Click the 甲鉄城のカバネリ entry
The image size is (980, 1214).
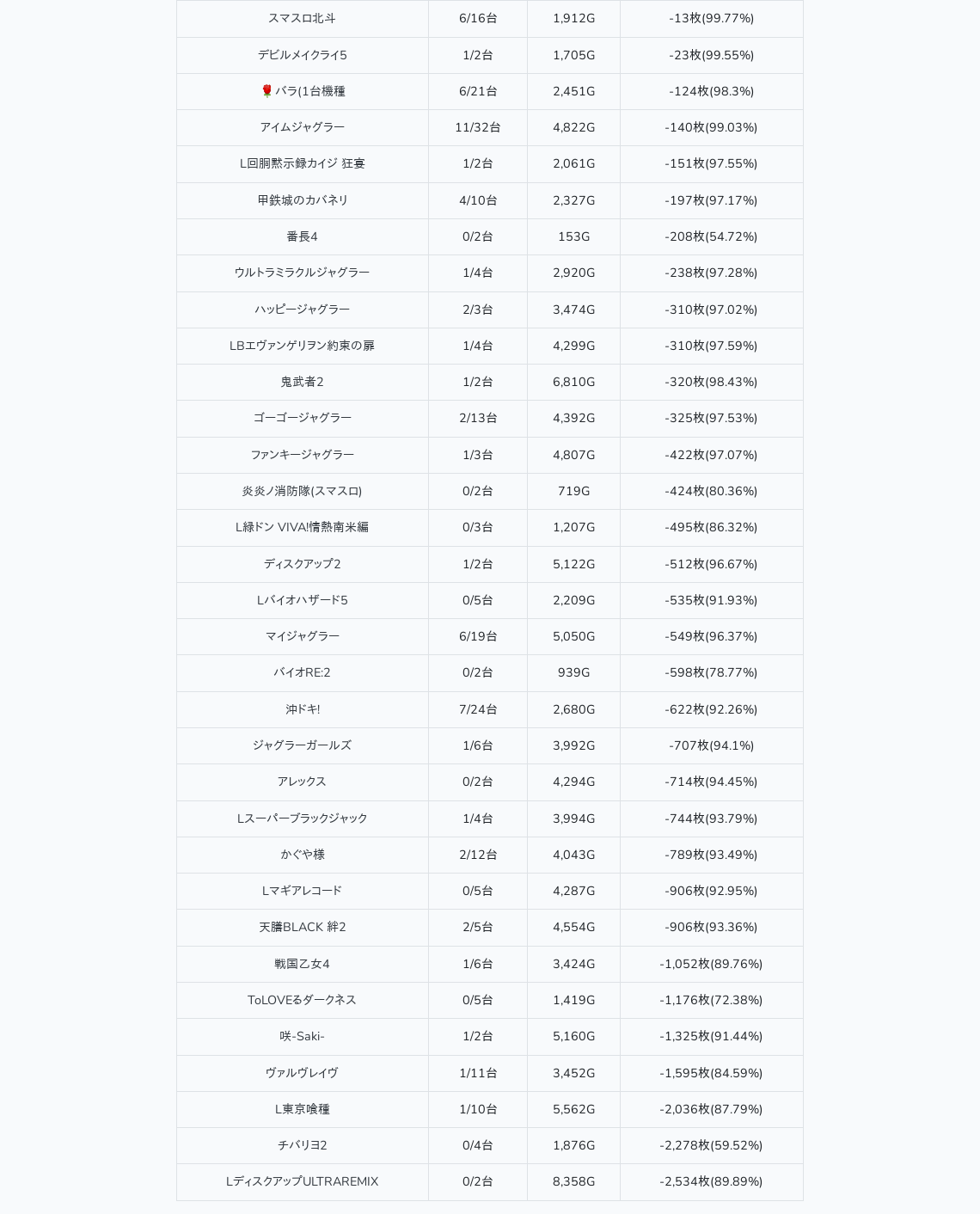click(302, 200)
